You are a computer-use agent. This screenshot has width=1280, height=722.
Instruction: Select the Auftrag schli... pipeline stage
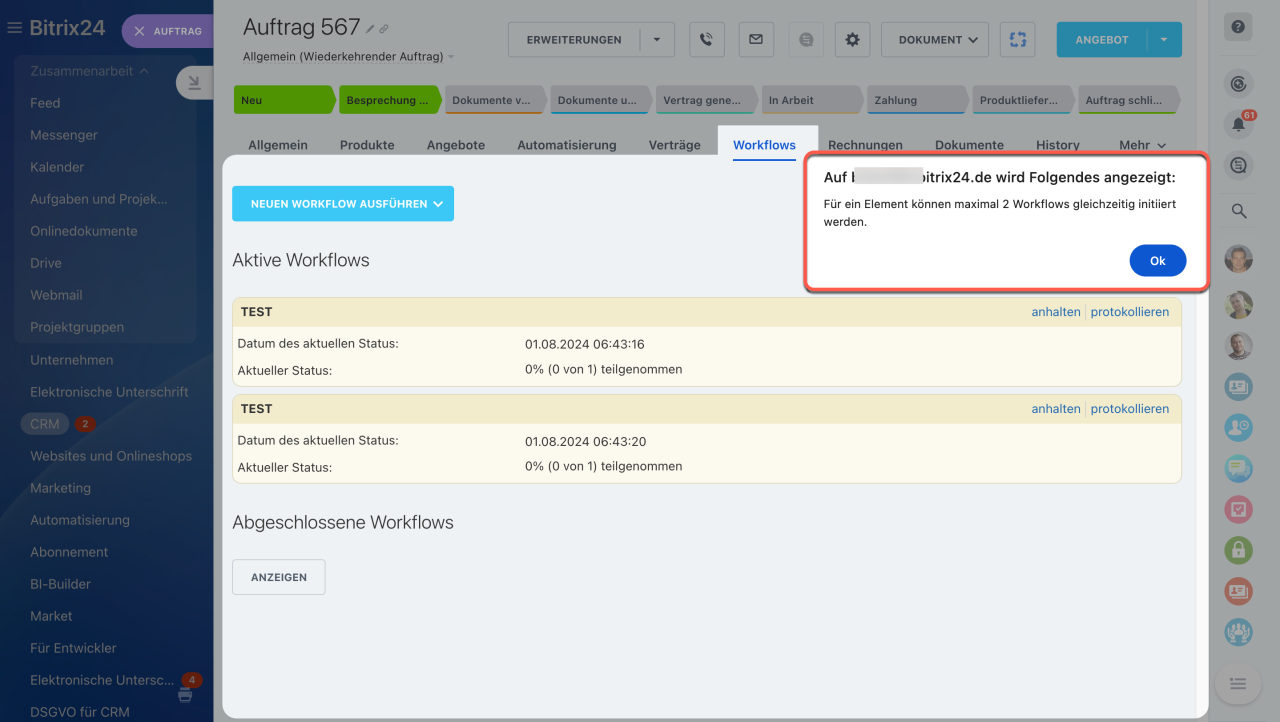1128,100
